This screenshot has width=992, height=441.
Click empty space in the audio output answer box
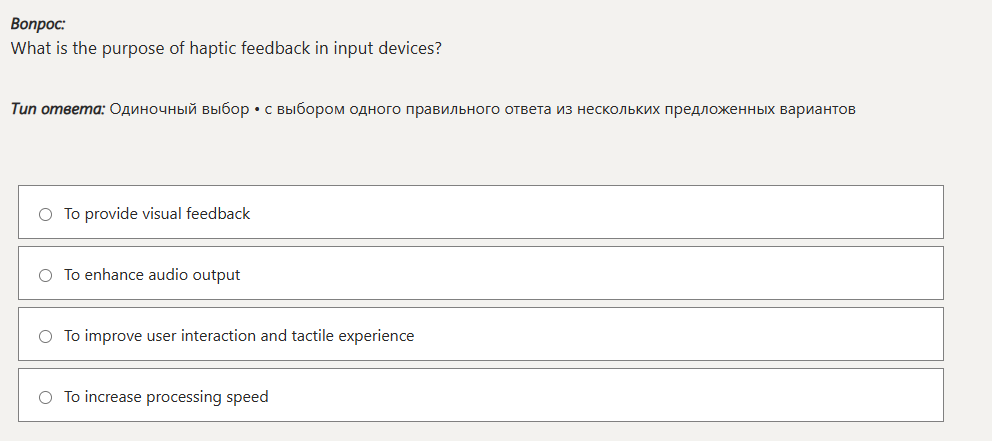[x=650, y=273]
